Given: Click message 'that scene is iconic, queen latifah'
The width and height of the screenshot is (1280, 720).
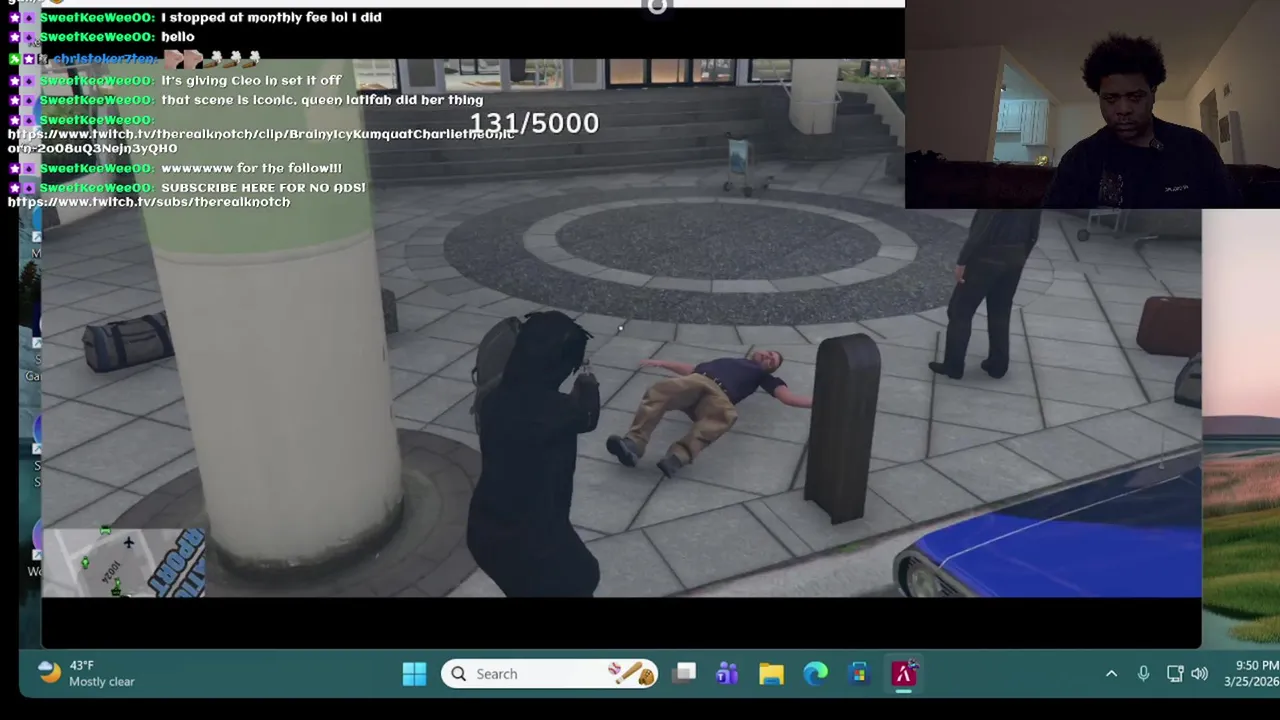Looking at the screenshot, I should (322, 100).
